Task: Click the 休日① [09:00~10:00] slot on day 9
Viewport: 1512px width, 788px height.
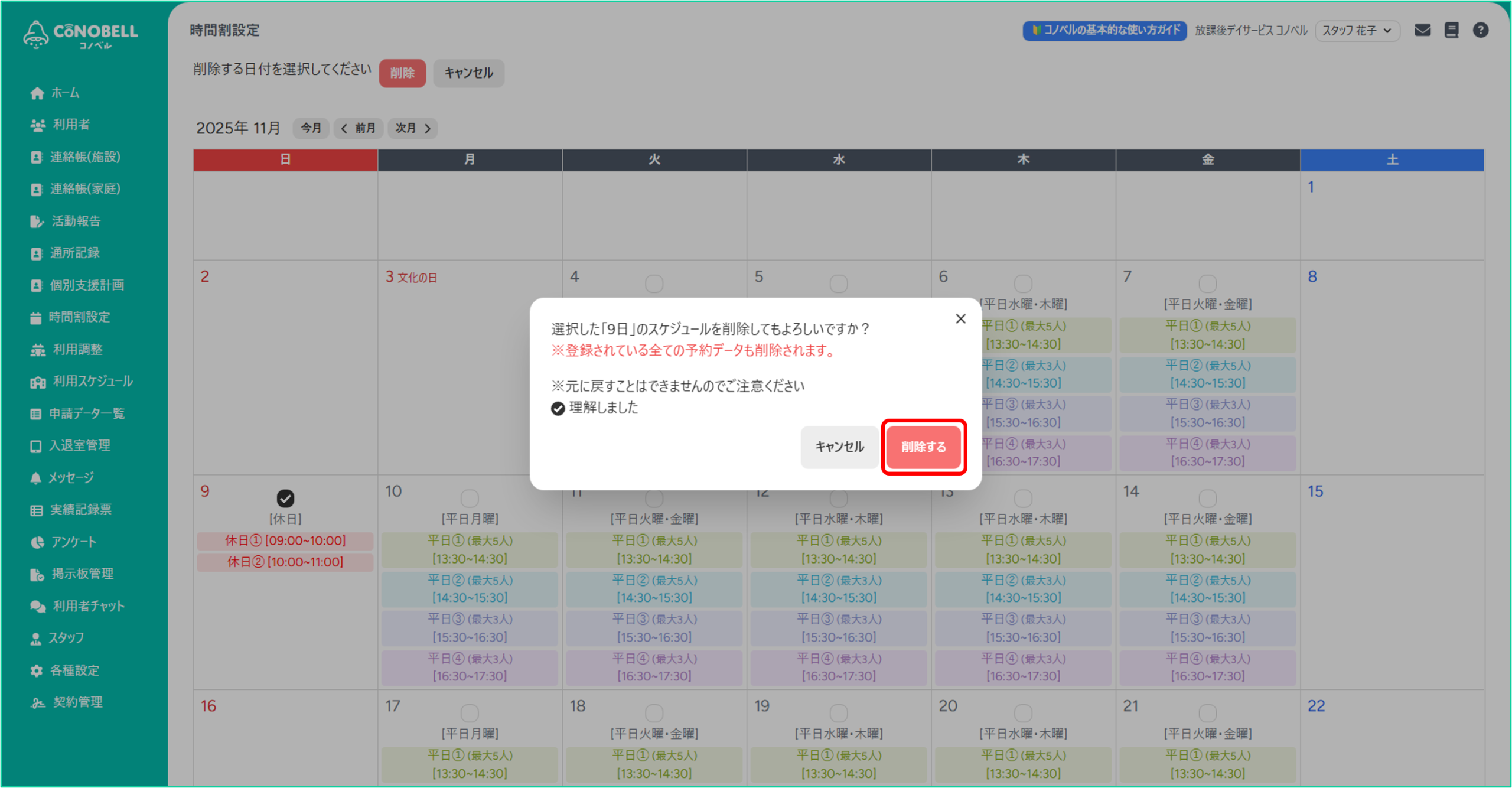Action: [x=285, y=540]
